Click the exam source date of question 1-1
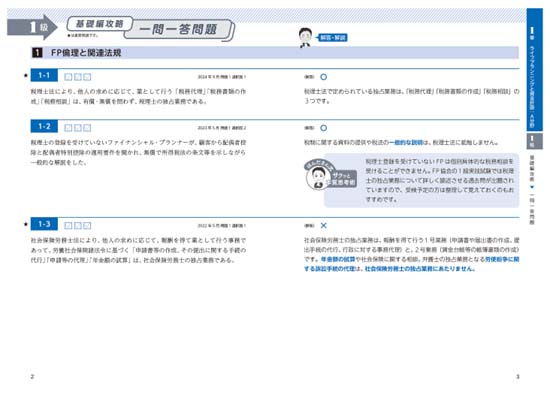The width and height of the screenshot is (550, 395). 222,77
